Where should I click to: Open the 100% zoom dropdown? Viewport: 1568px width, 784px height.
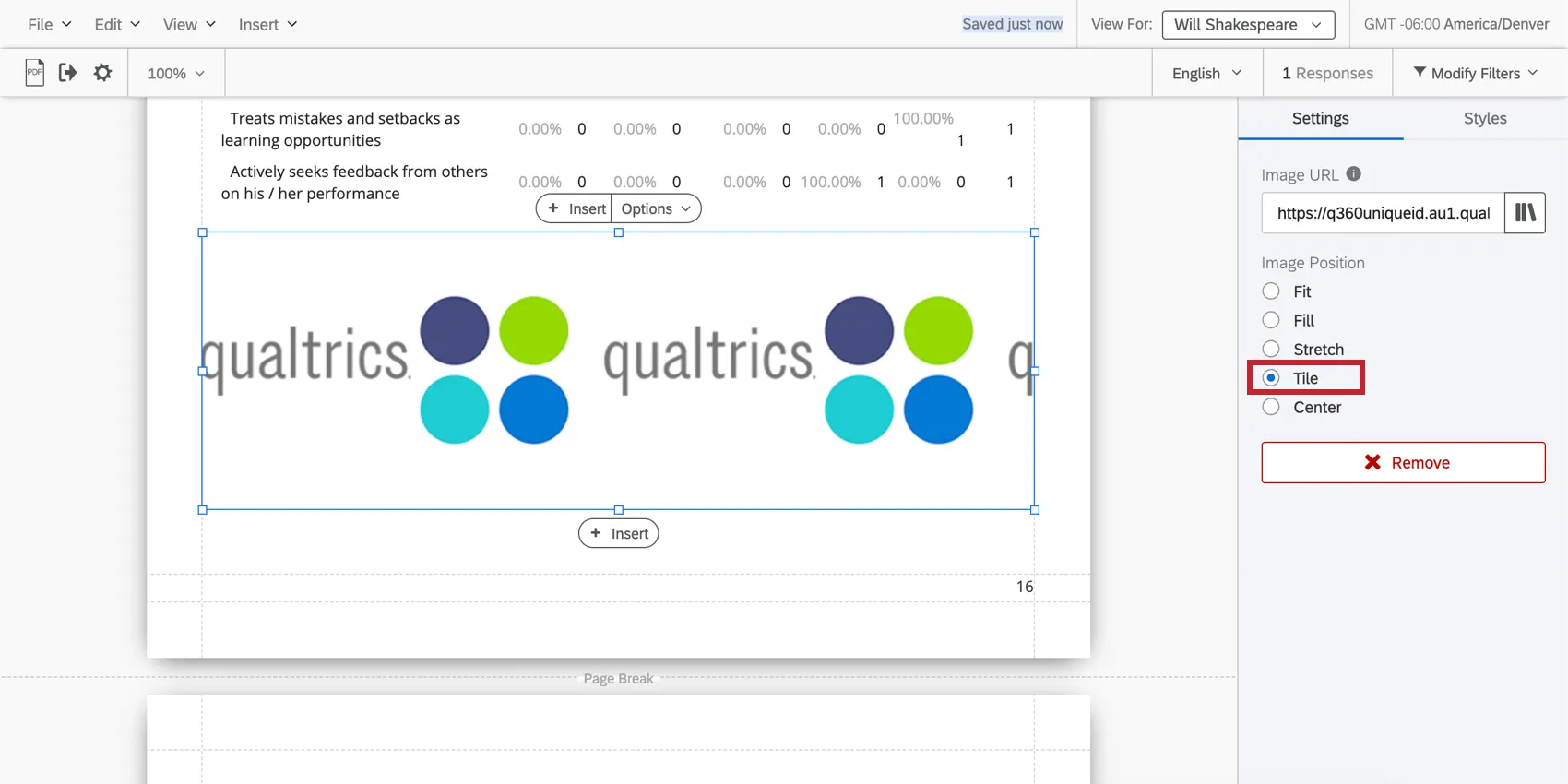click(176, 73)
